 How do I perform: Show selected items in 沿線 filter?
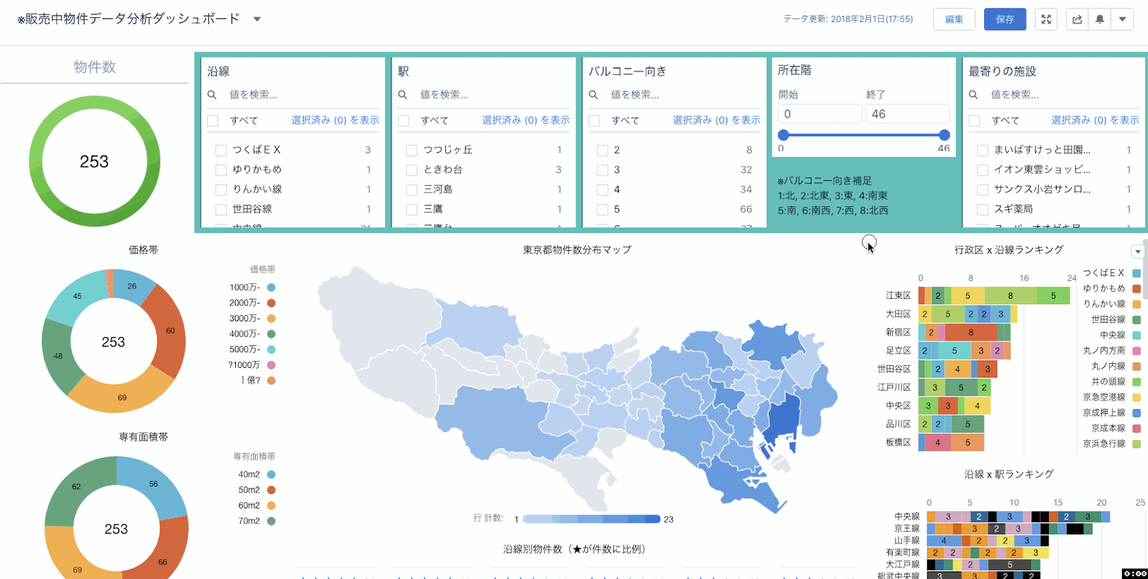tap(335, 121)
